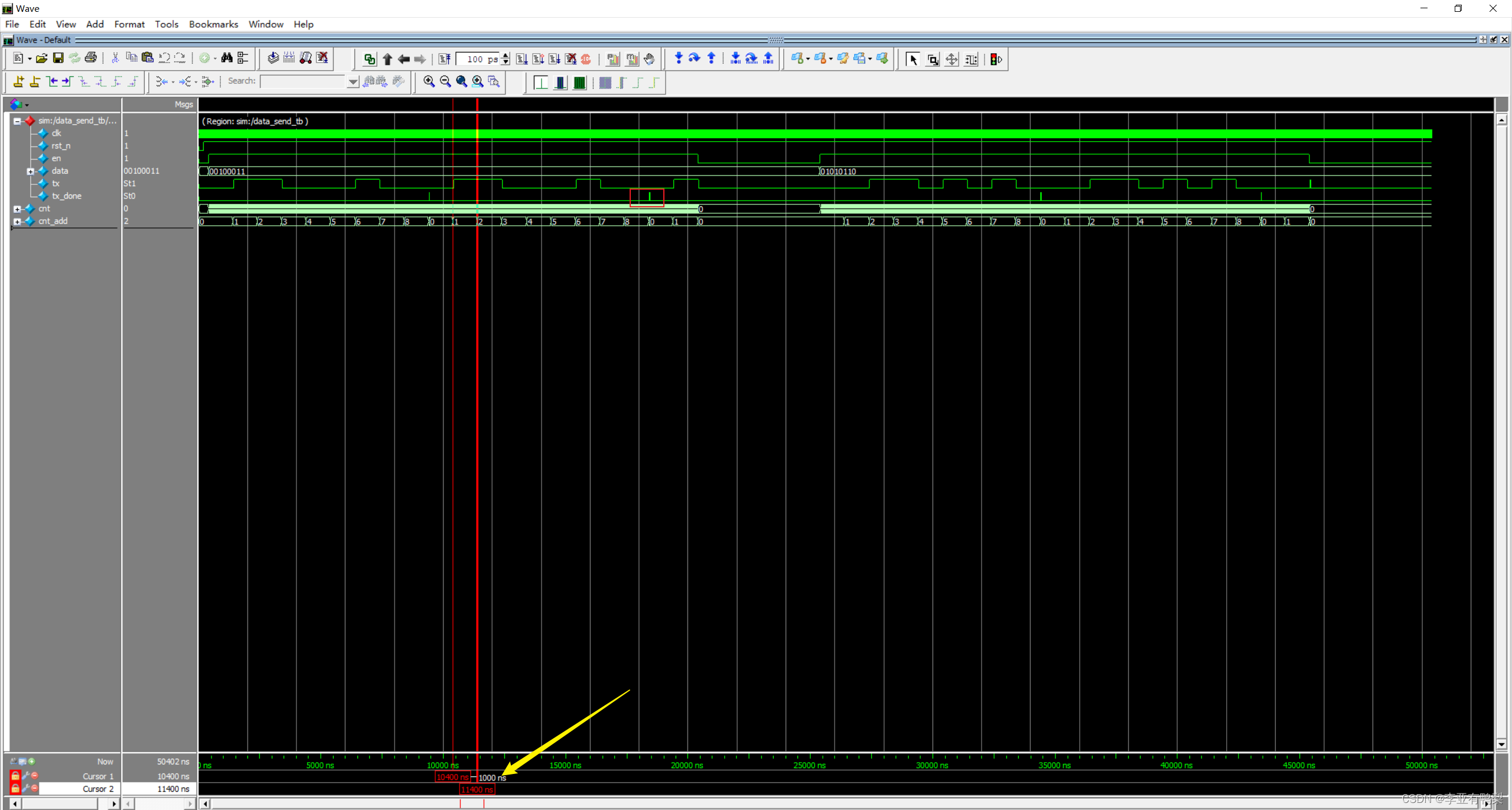The width and height of the screenshot is (1512, 810).
Task: Click the Zoom Full icon
Action: pos(461,82)
